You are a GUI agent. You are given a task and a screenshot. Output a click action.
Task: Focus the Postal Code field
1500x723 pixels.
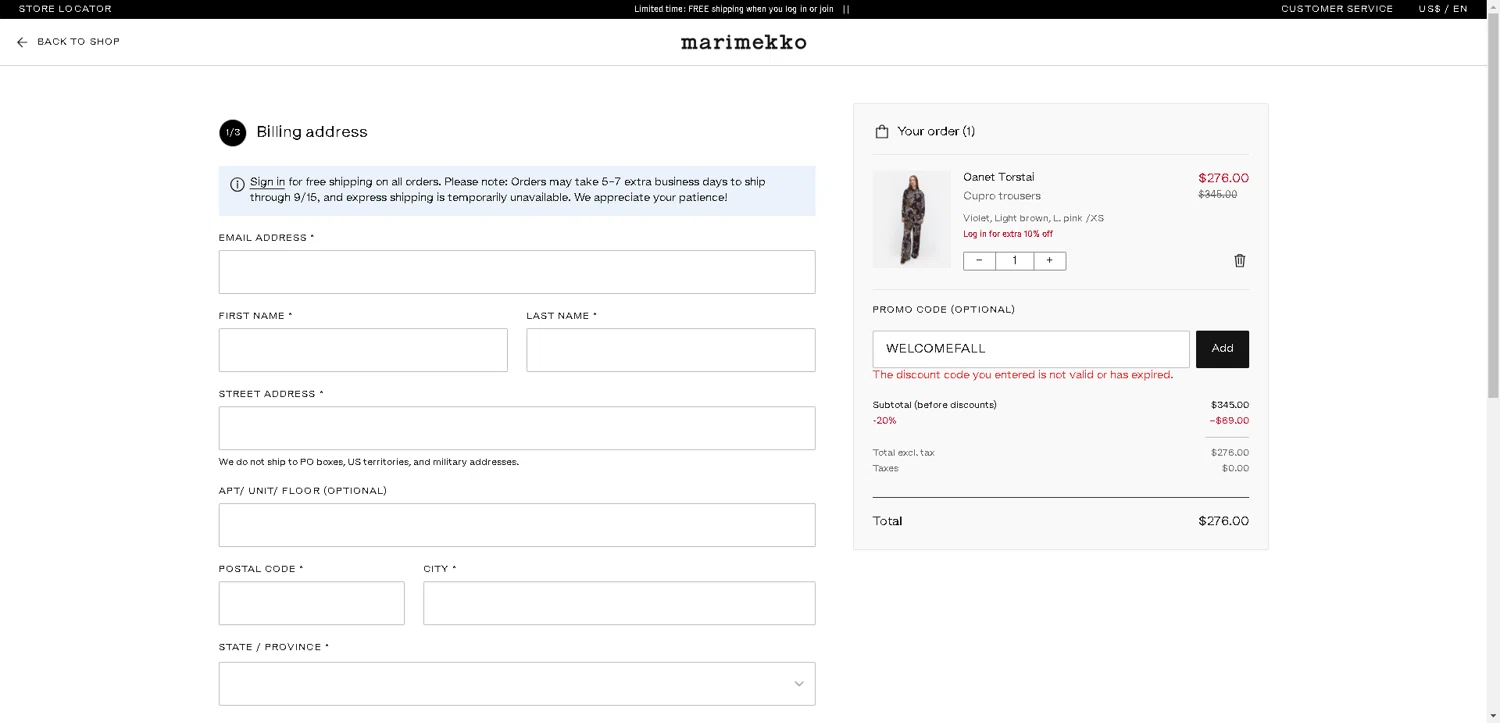coord(312,603)
